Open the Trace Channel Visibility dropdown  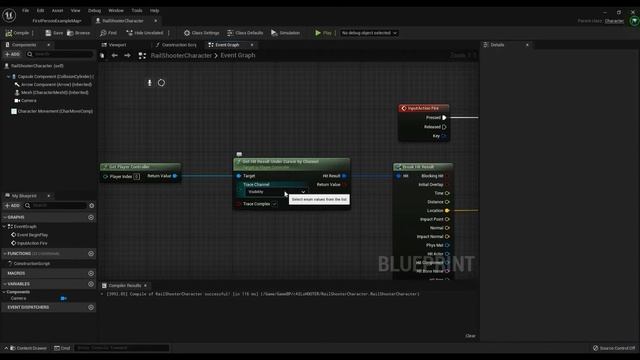tap(276, 192)
